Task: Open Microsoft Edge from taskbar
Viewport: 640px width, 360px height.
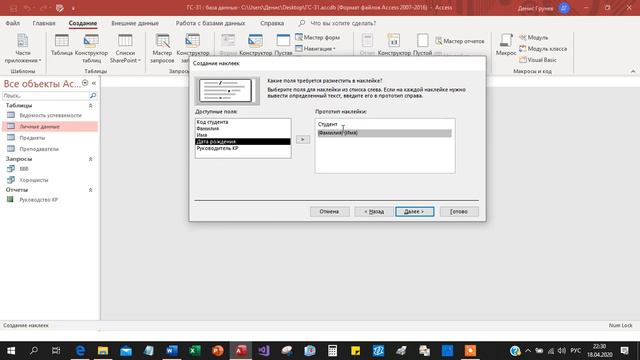Action: (x=80, y=351)
